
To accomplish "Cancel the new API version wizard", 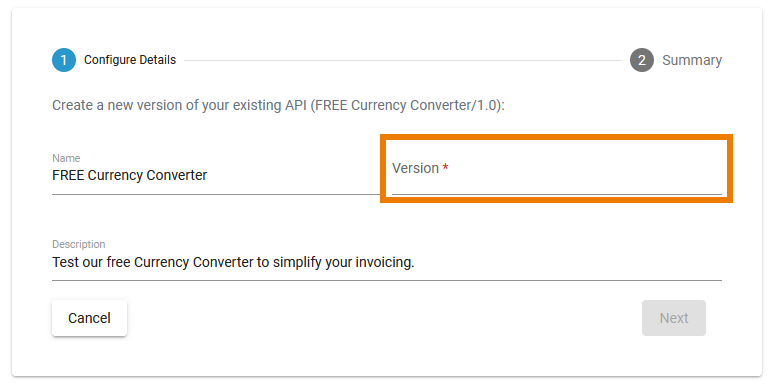I will pos(89,318).
